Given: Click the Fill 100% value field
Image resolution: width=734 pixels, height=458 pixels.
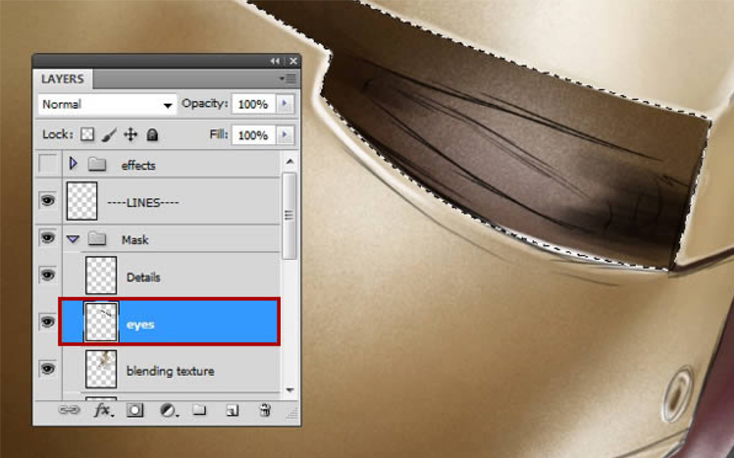Looking at the screenshot, I should click(x=253, y=135).
